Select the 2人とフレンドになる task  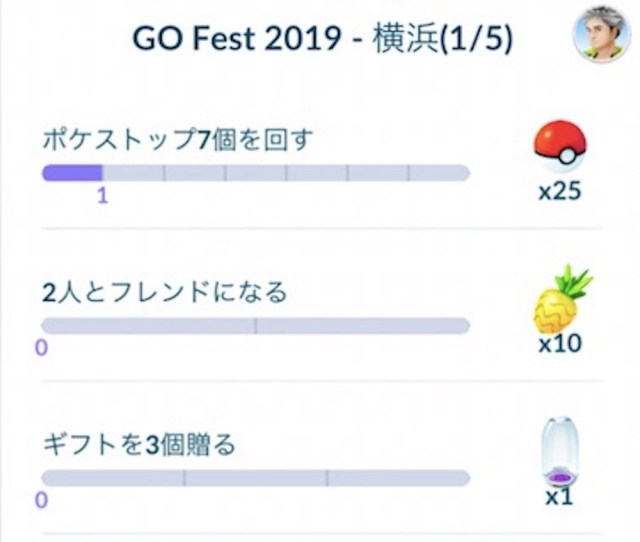click(x=164, y=292)
